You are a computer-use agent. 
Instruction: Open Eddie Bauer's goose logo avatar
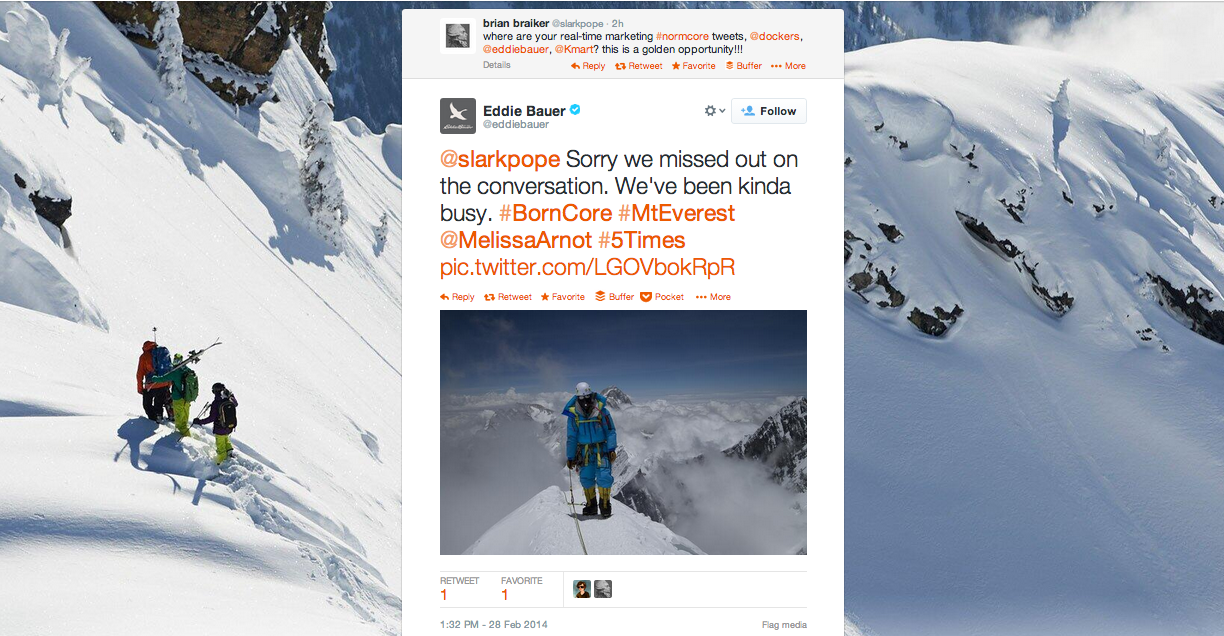click(457, 116)
